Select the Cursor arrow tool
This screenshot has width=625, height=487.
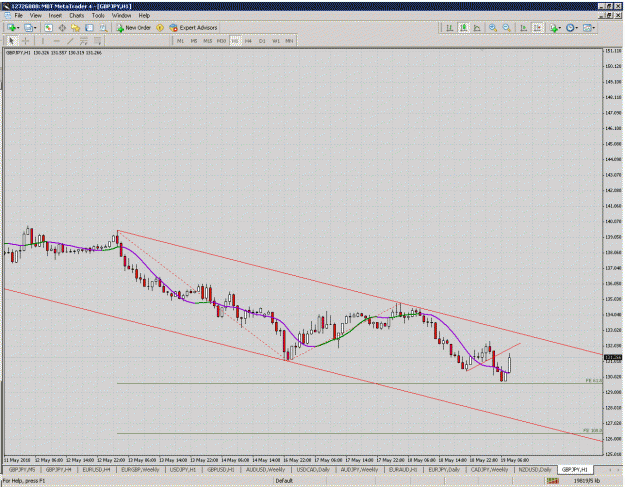12,41
